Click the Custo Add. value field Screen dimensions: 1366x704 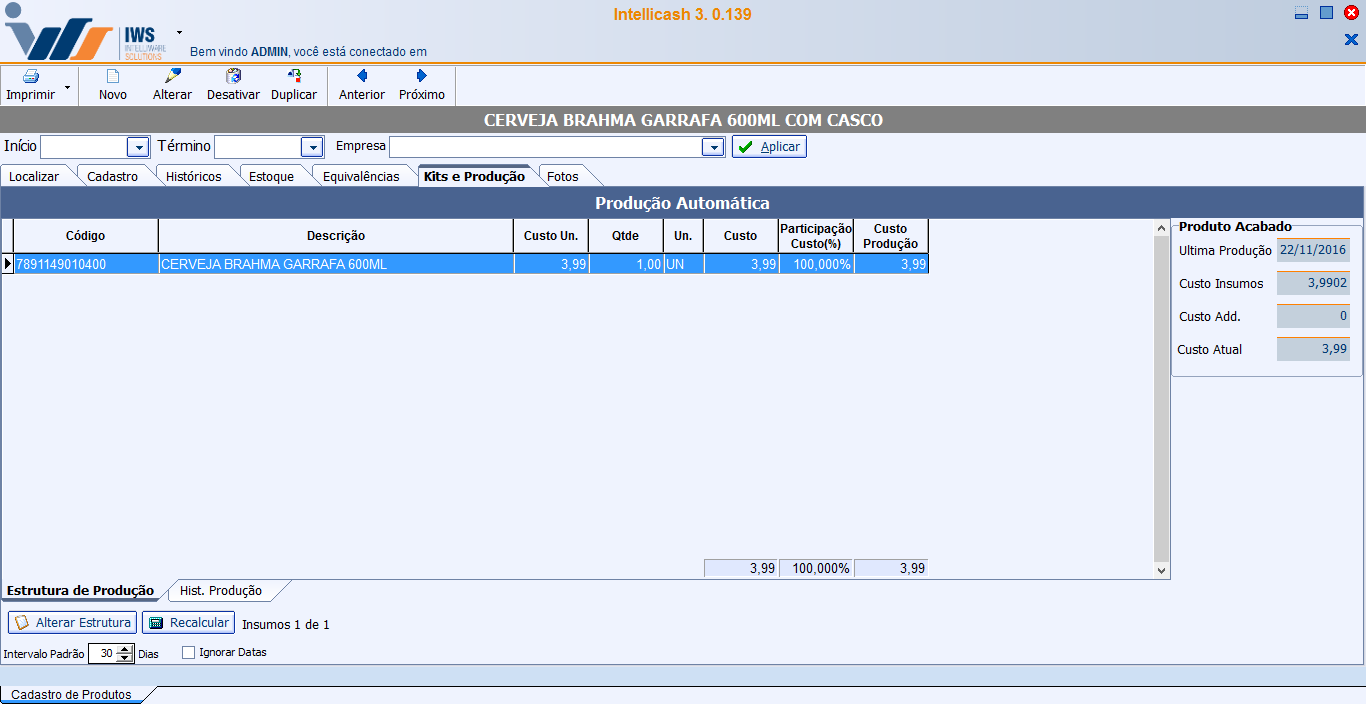point(1313,316)
